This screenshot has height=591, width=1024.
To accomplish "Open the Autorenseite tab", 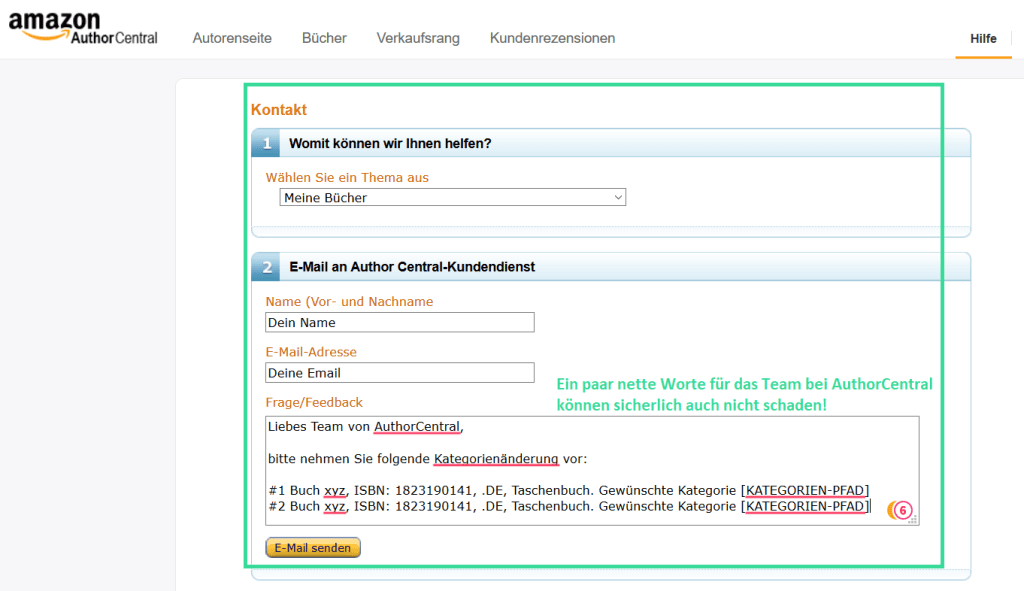I will [x=232, y=38].
